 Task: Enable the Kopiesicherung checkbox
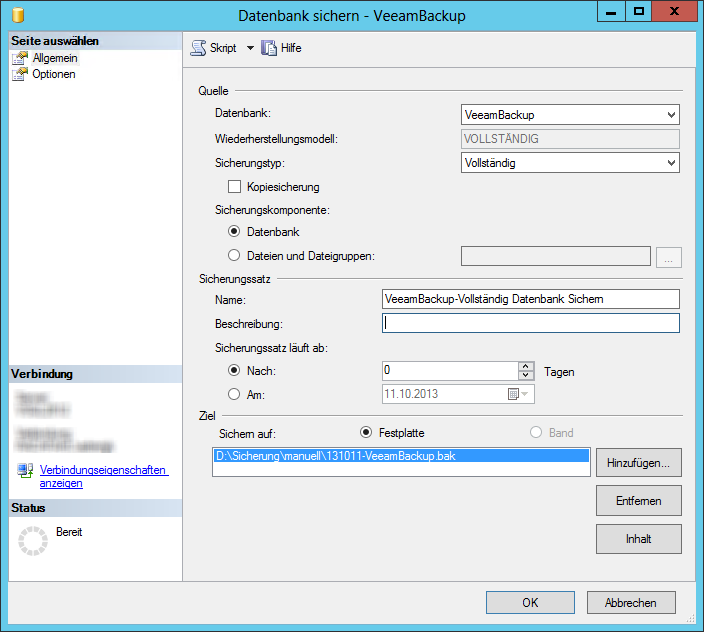click(234, 187)
